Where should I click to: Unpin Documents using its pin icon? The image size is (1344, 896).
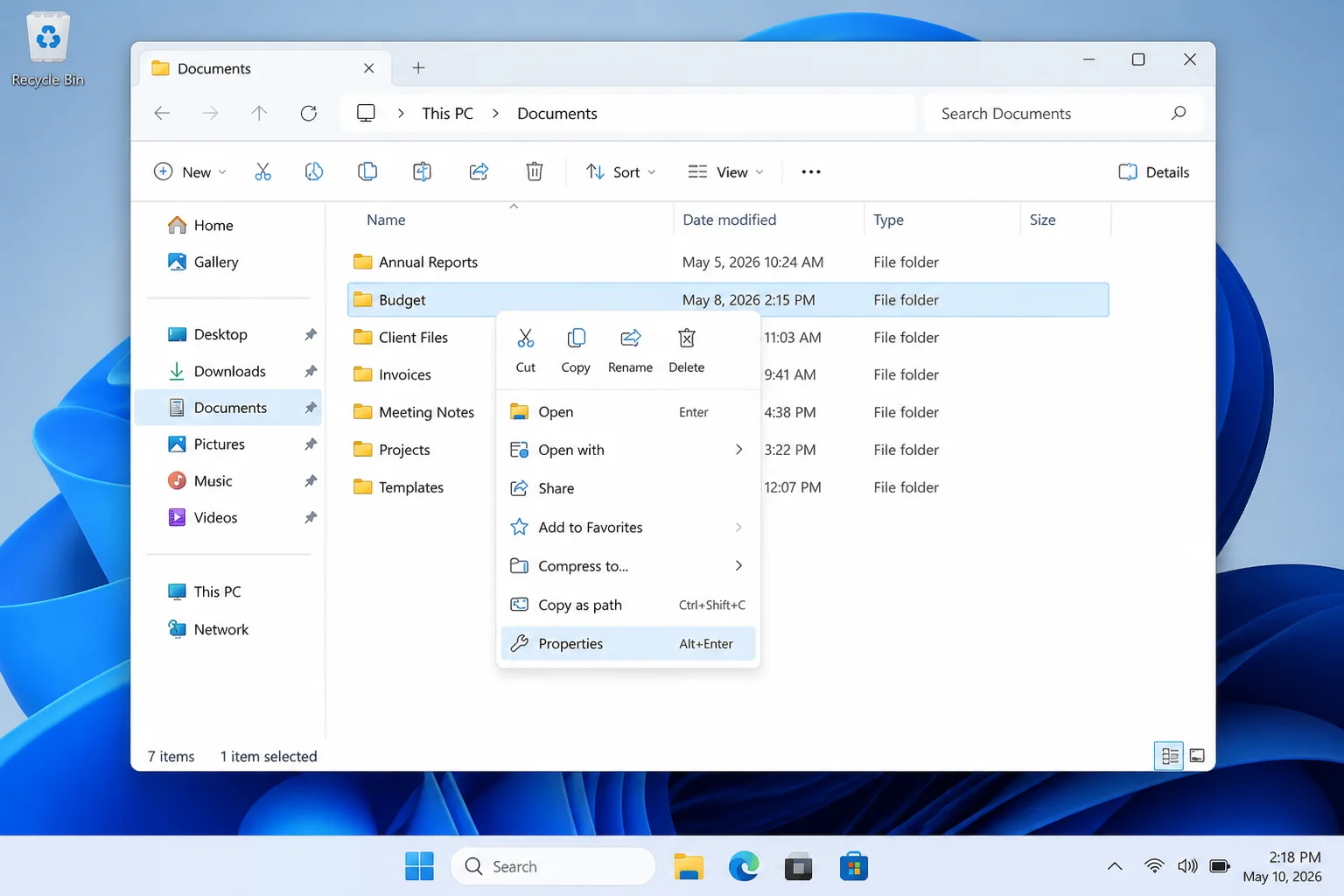pos(310,408)
